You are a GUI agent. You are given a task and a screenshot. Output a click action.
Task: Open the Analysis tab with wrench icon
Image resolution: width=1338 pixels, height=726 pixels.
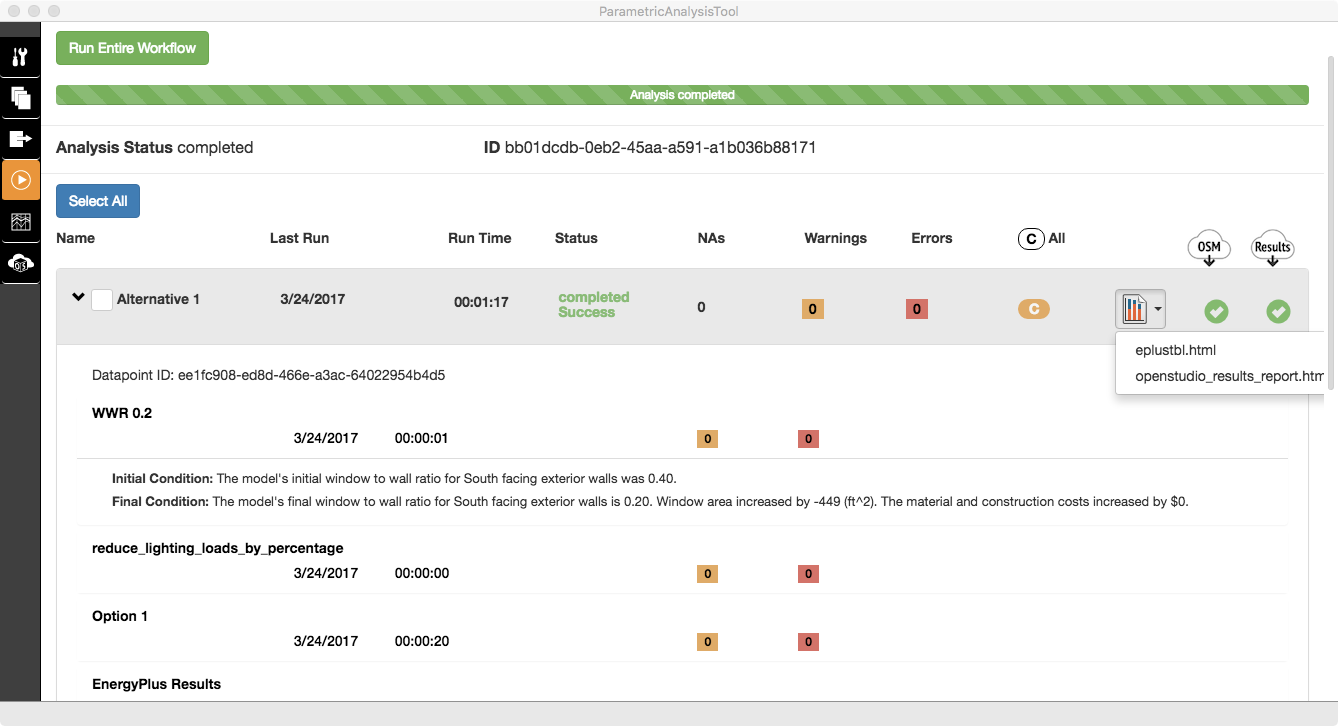(20, 57)
